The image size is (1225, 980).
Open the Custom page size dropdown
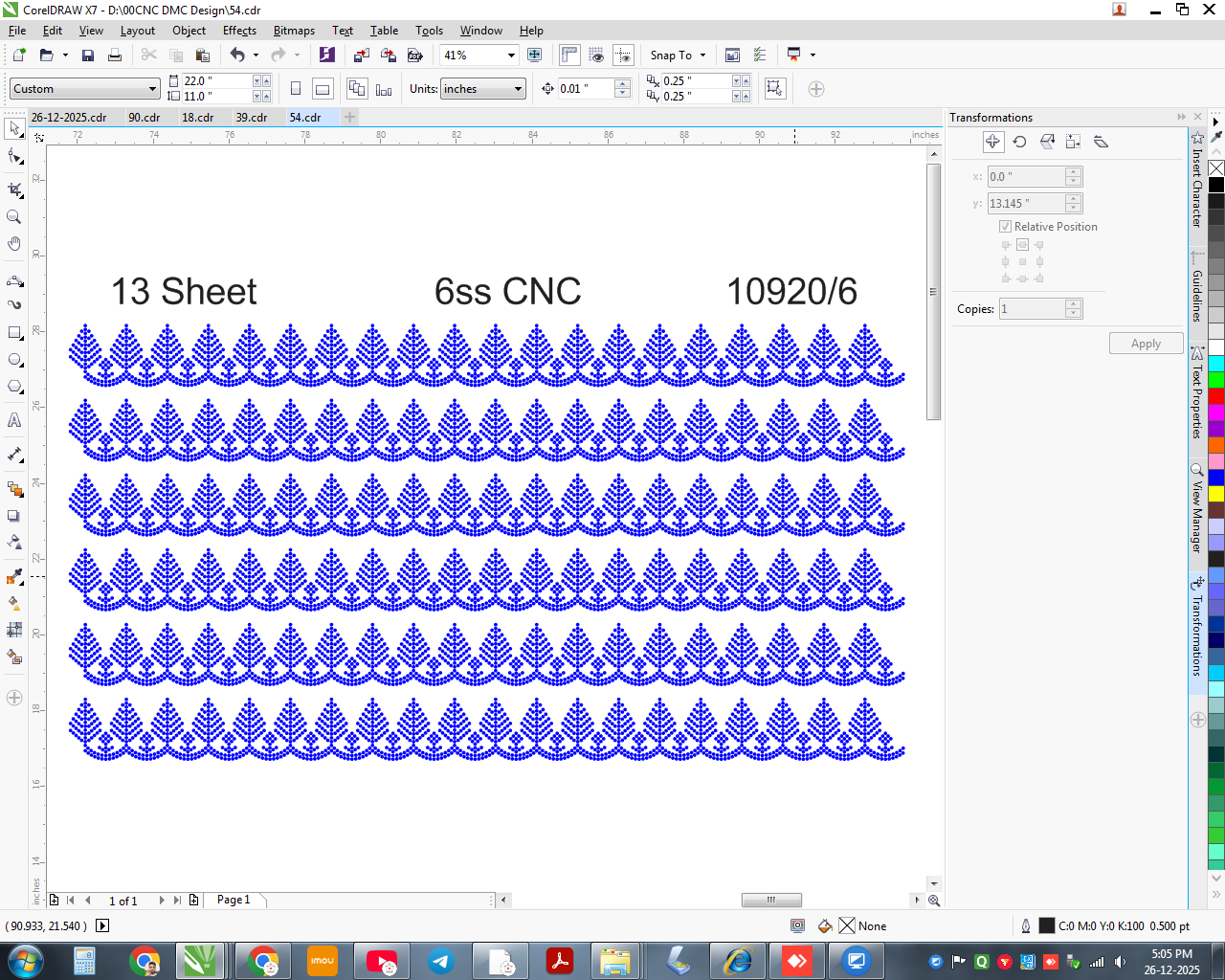click(x=152, y=89)
